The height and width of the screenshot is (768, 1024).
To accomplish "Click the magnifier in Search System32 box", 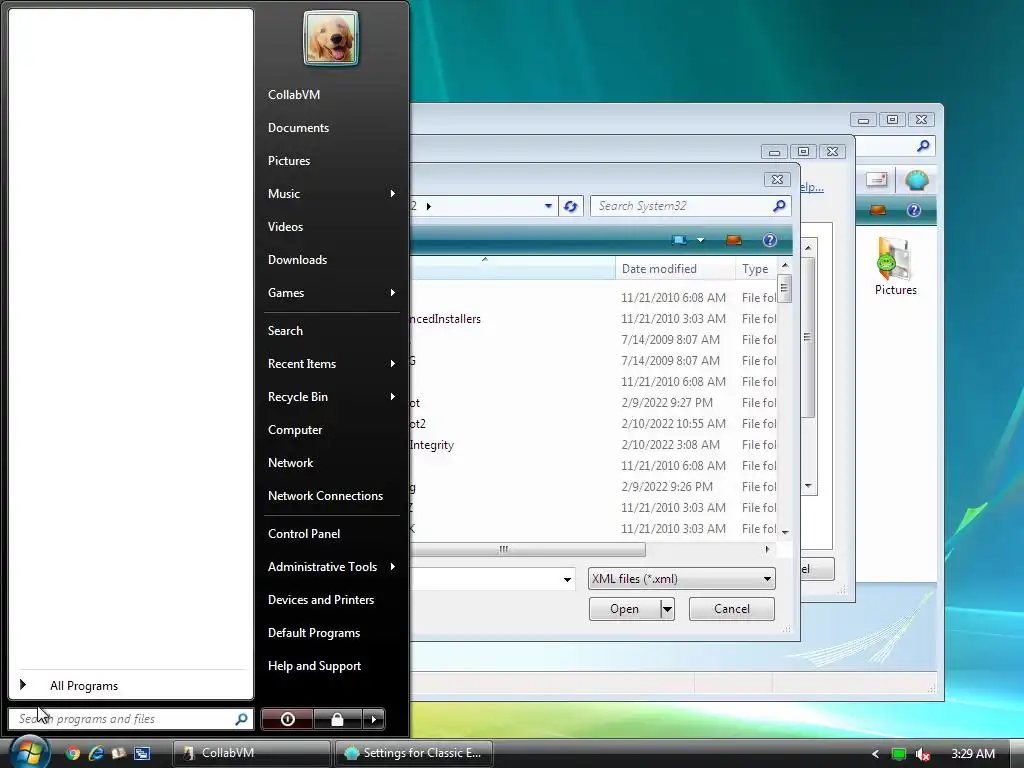I will pyautogui.click(x=779, y=206).
